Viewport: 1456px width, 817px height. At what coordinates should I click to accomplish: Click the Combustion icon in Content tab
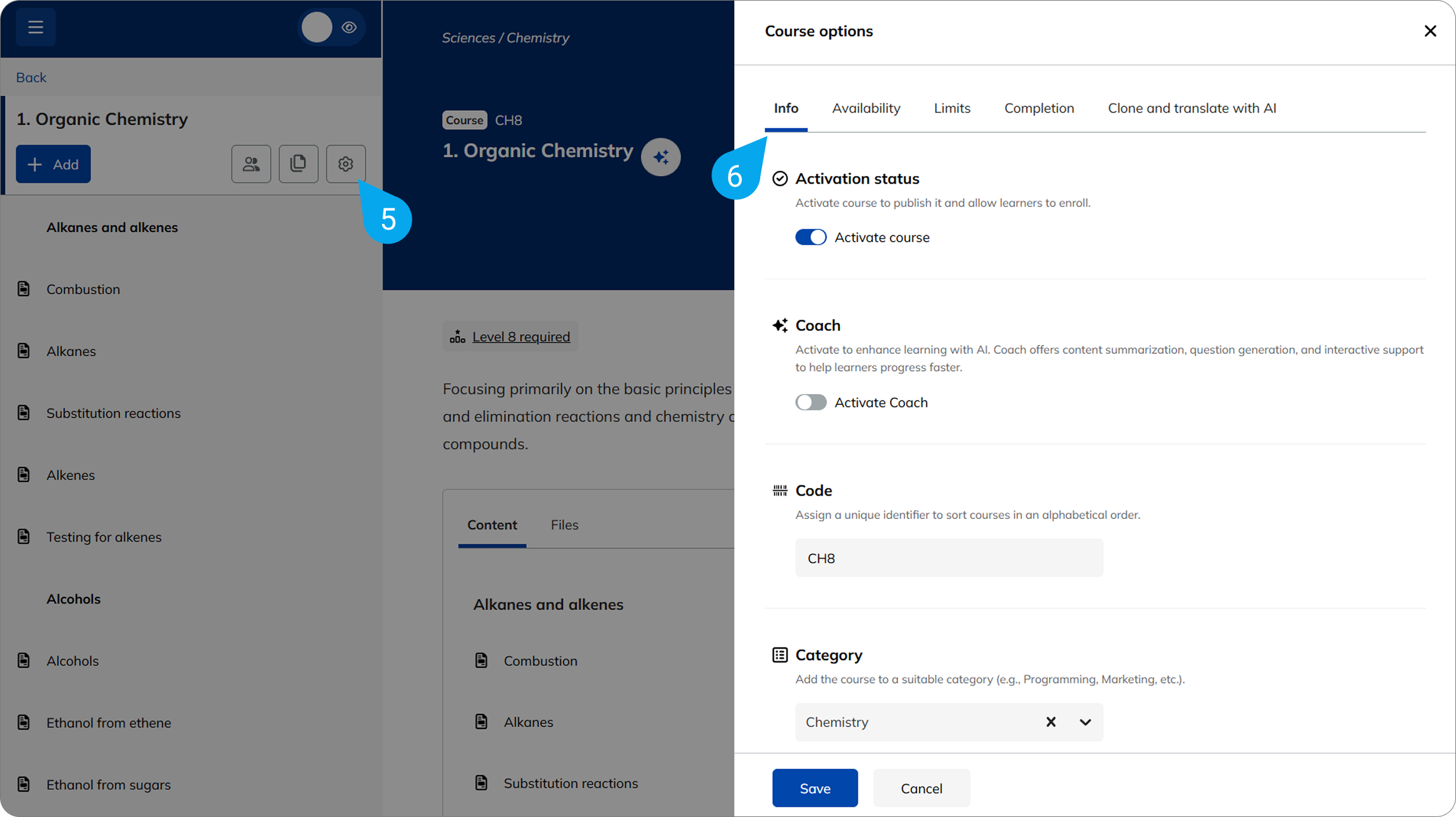click(481, 660)
